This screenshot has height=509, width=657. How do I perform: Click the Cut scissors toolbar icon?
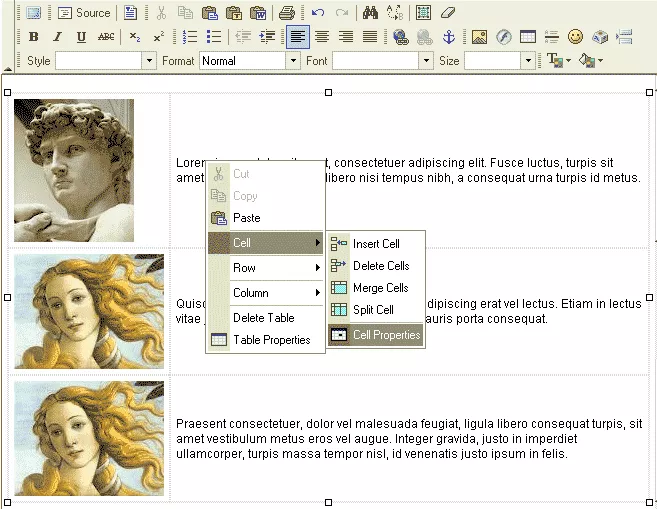pos(161,13)
